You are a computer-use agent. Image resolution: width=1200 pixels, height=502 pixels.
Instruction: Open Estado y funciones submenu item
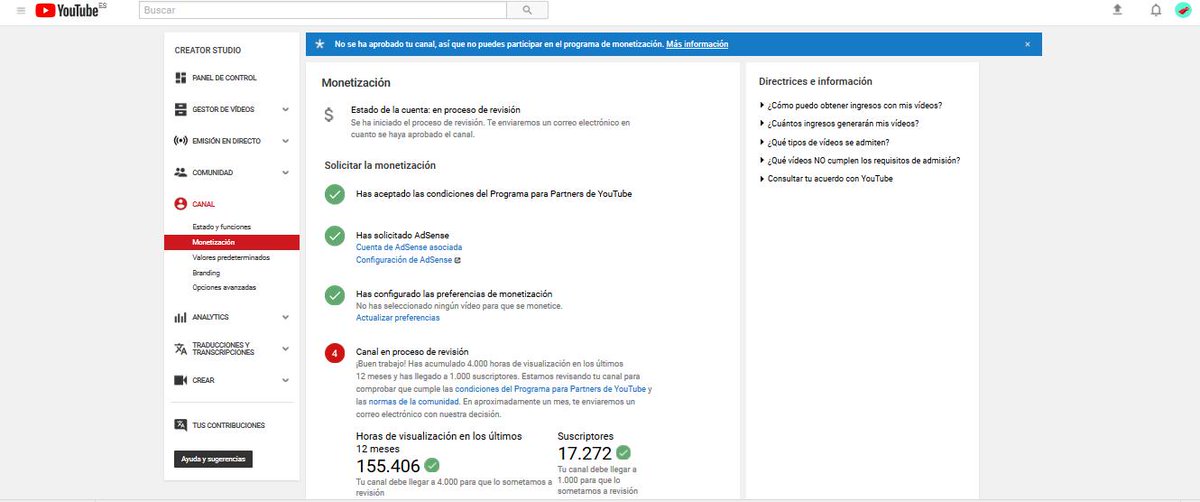pyautogui.click(x=221, y=227)
